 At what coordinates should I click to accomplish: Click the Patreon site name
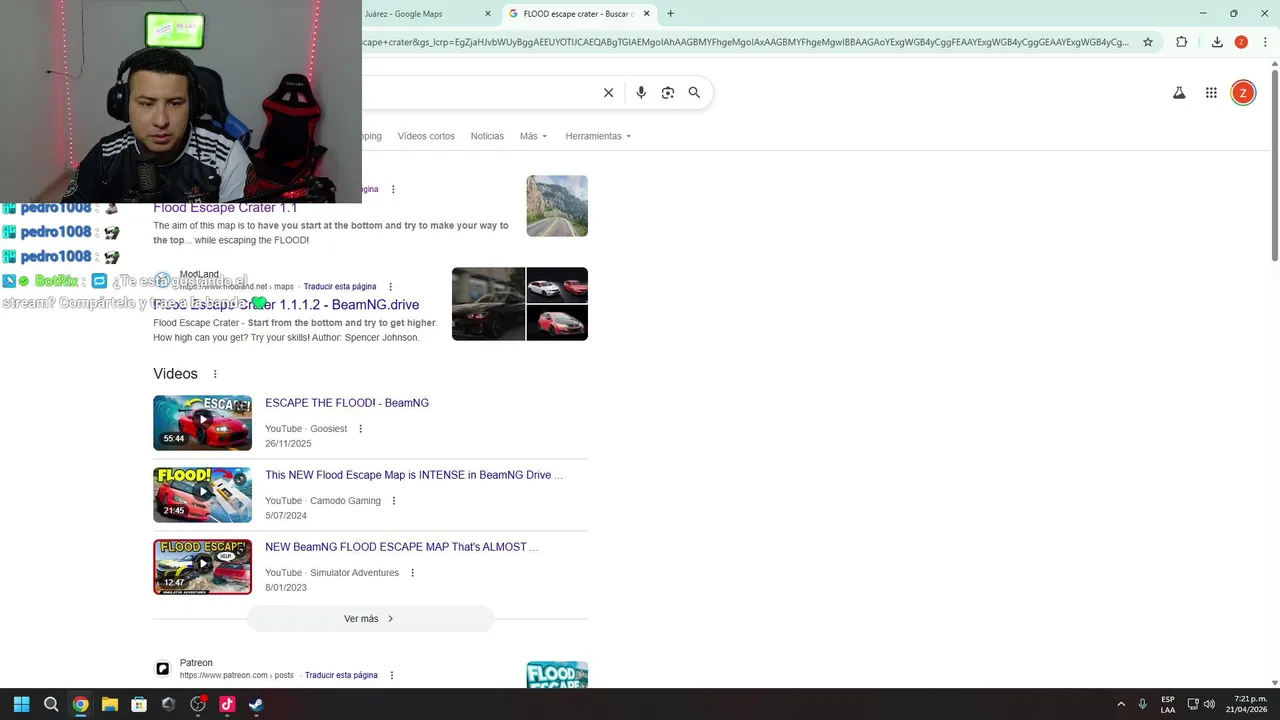(x=196, y=663)
